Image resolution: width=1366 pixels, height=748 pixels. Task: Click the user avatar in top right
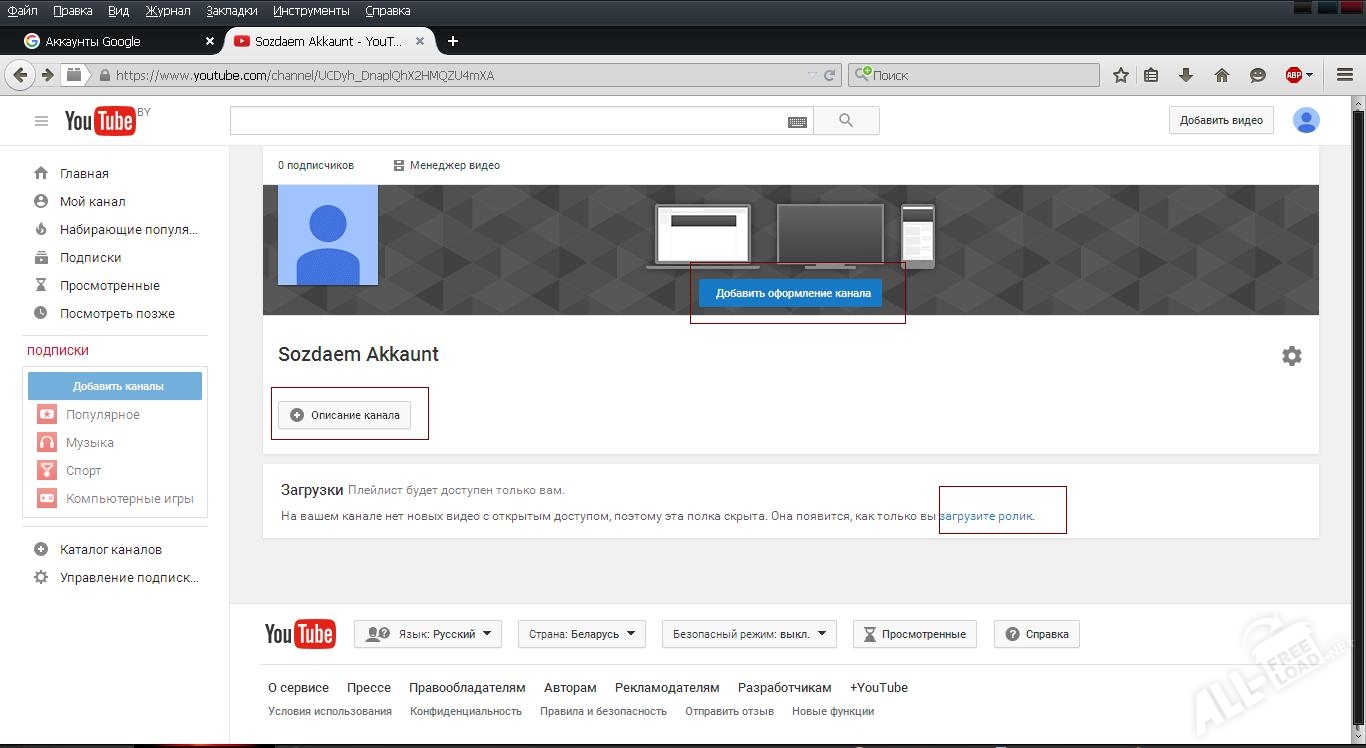click(1306, 120)
